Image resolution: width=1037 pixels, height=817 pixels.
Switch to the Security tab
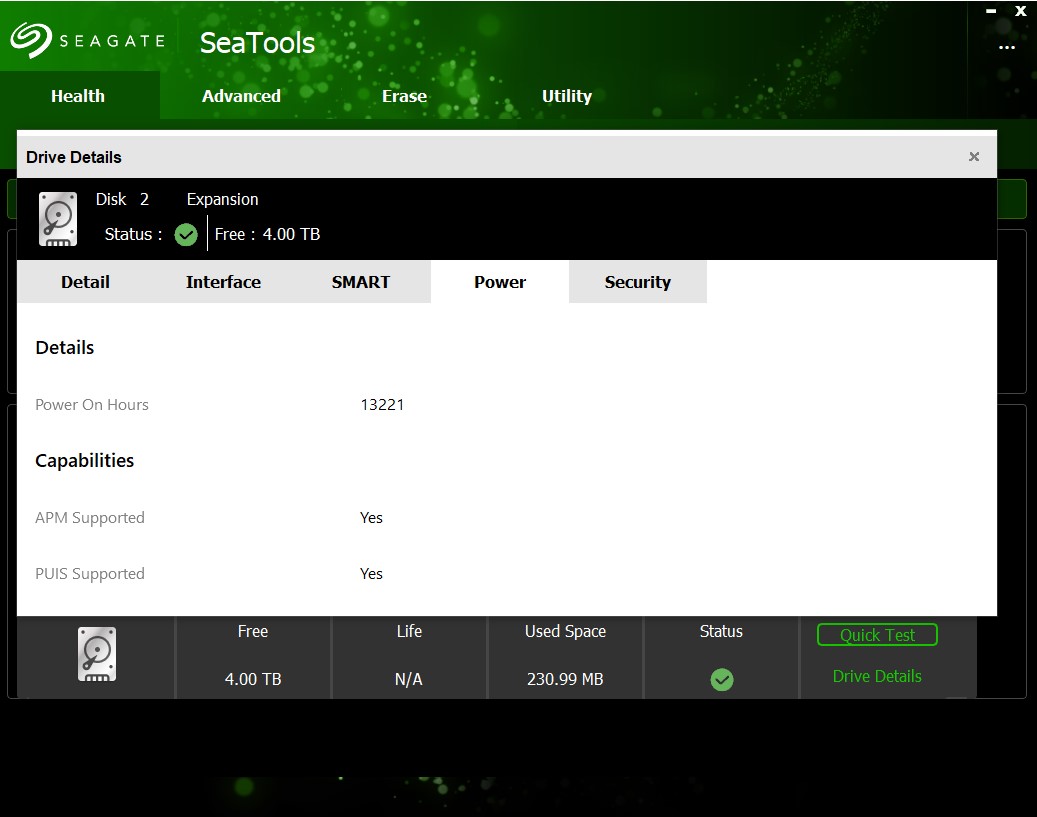coord(638,282)
